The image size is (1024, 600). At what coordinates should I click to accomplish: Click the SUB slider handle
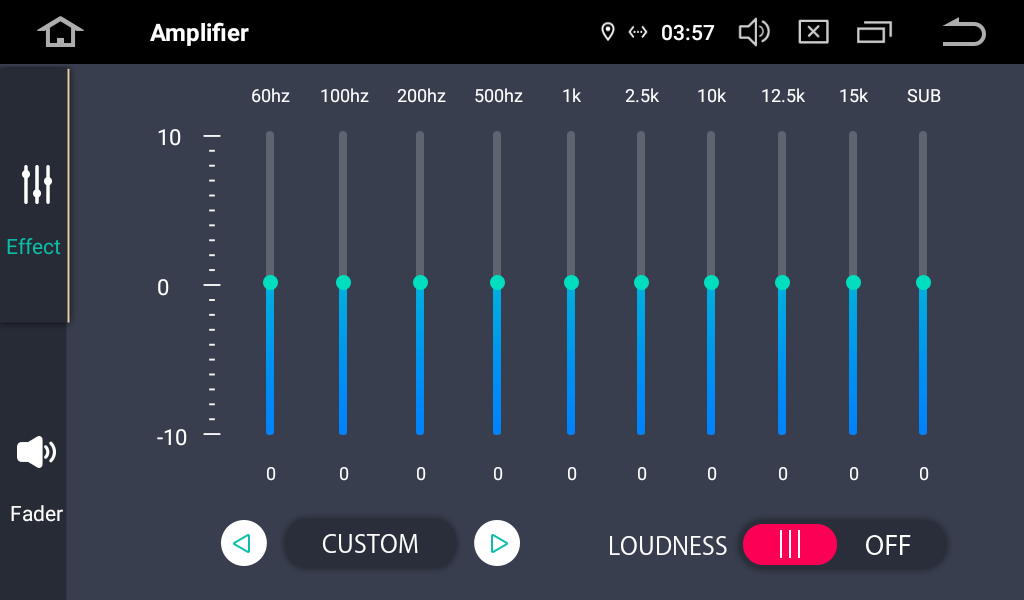(923, 283)
